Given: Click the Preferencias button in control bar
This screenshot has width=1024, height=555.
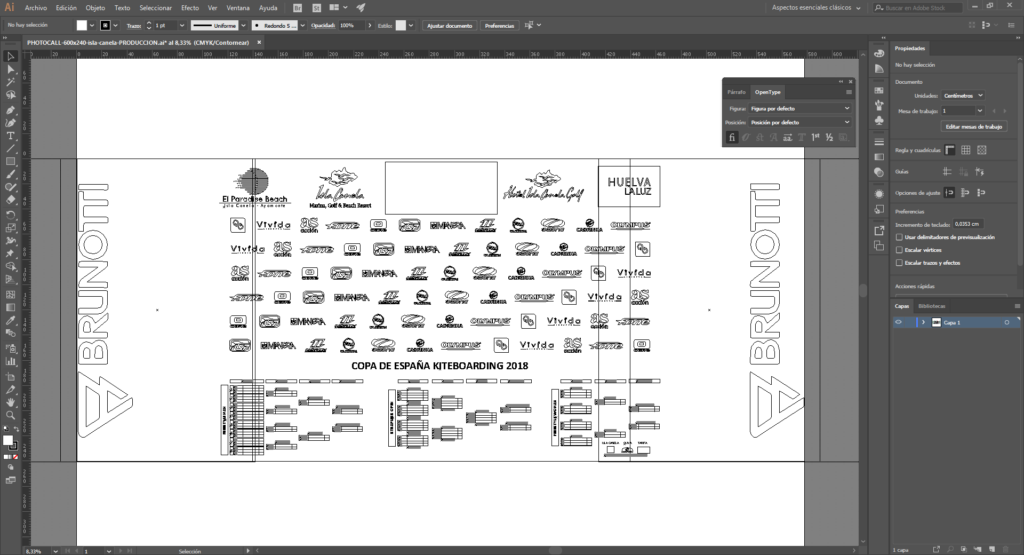Looking at the screenshot, I should click(x=500, y=25).
